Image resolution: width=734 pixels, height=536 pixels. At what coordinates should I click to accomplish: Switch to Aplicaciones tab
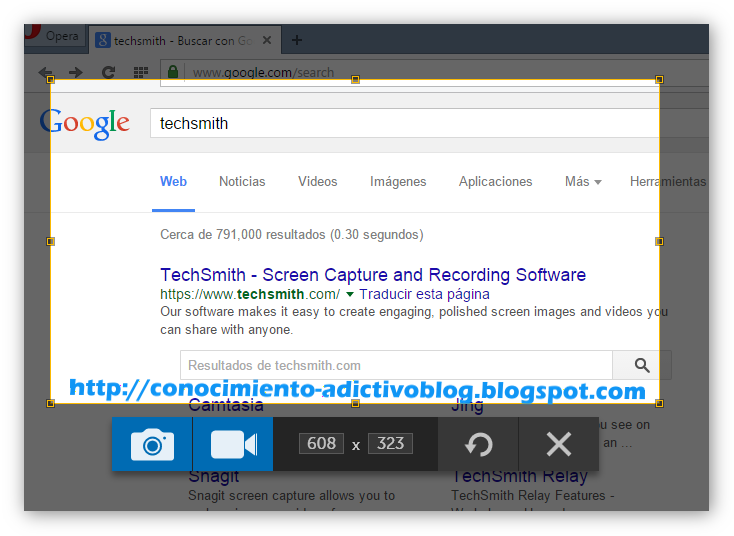coord(495,182)
